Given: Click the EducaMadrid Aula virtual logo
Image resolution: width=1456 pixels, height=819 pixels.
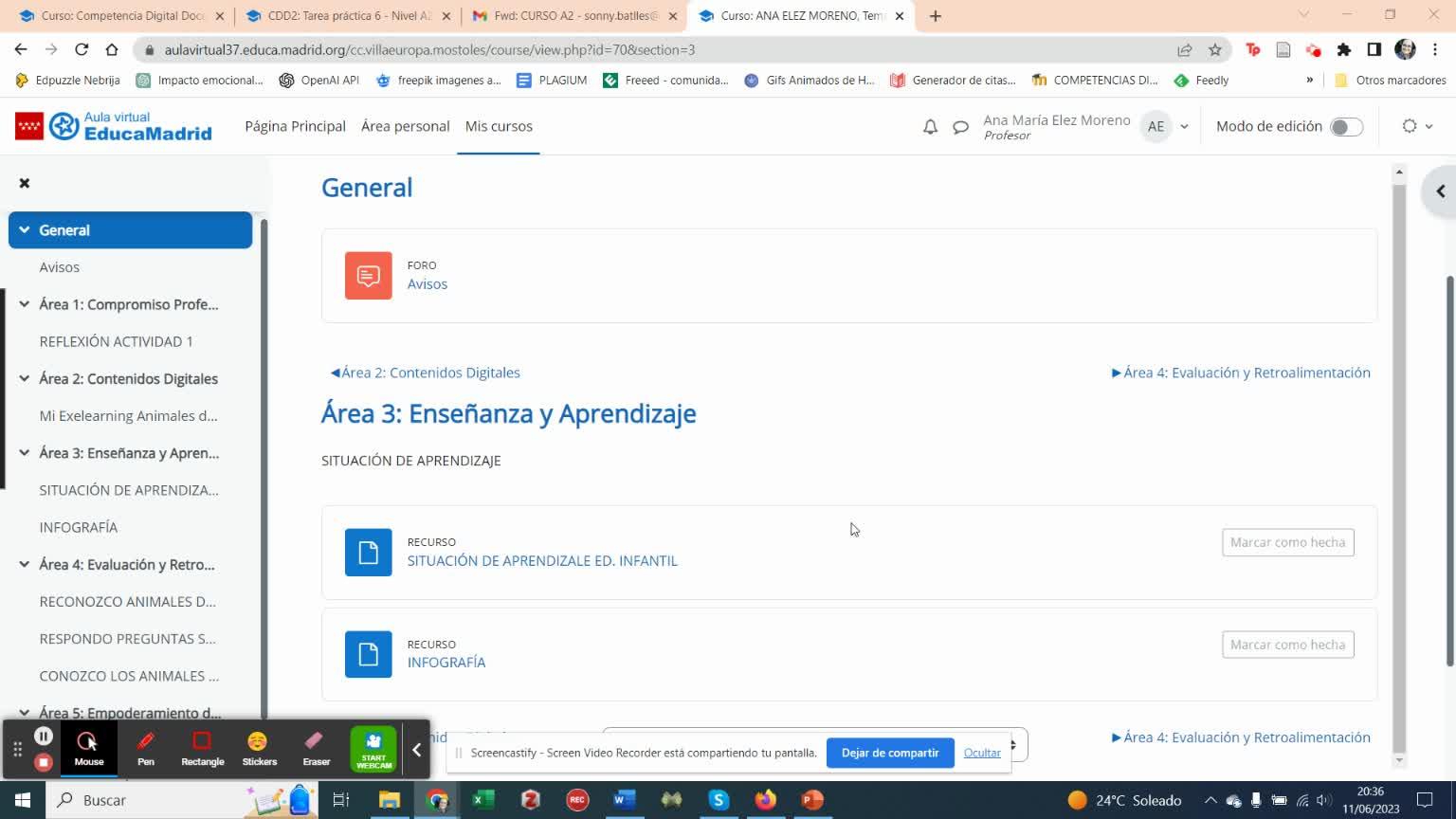Looking at the screenshot, I should click(x=114, y=126).
